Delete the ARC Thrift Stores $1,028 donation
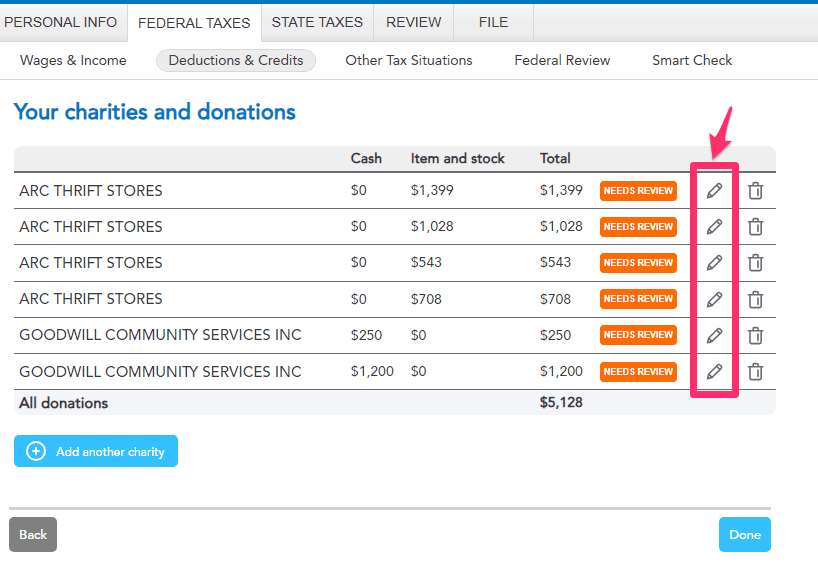Screen dimensions: 818x585 click(756, 227)
